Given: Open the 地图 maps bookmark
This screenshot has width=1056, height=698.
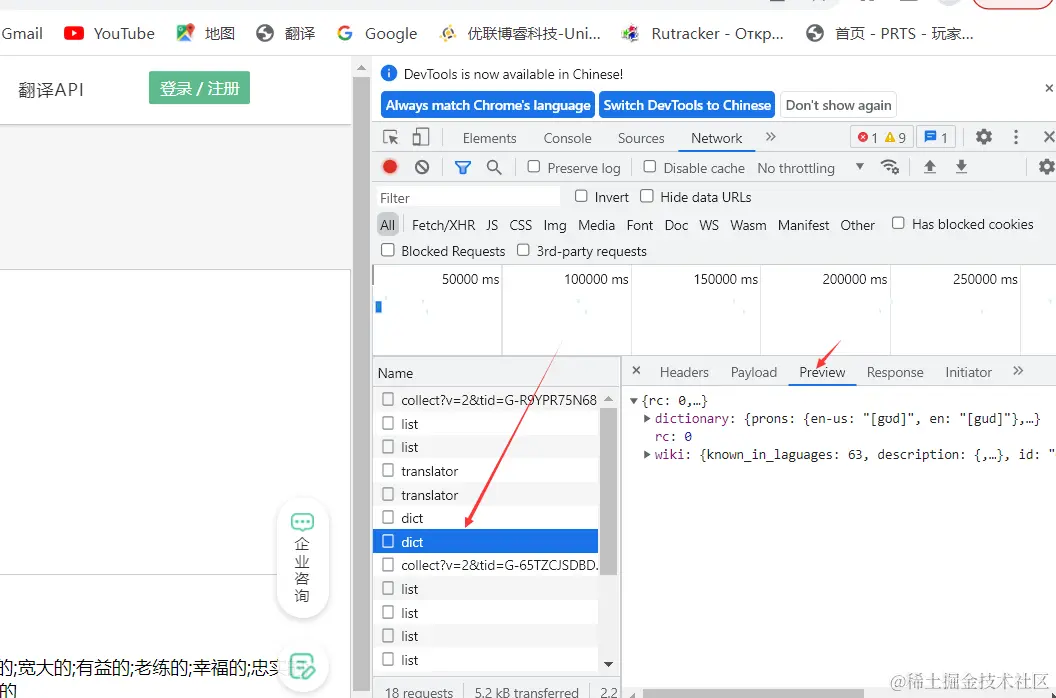Looking at the screenshot, I should pyautogui.click(x=205, y=33).
